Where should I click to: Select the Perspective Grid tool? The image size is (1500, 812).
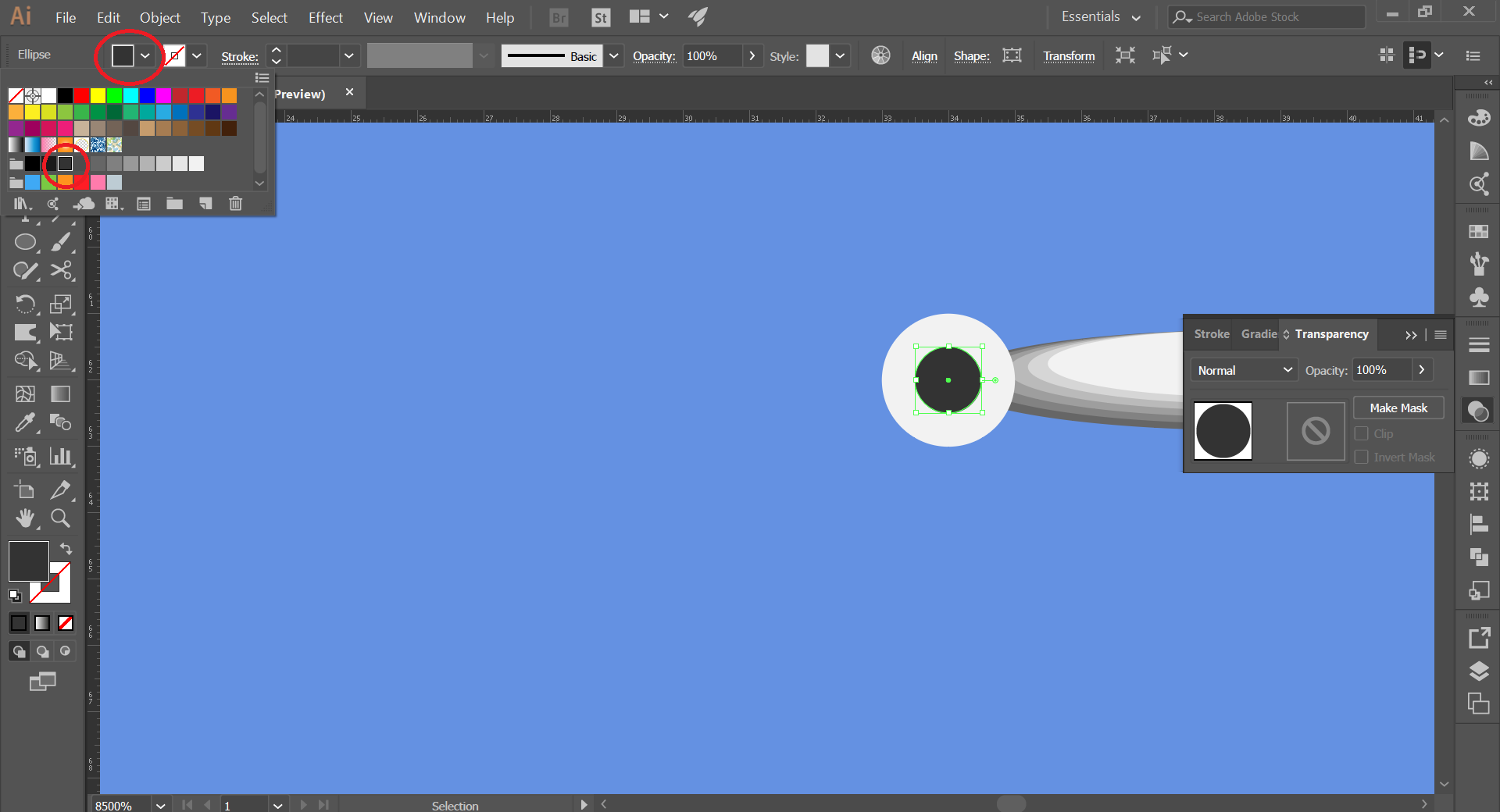61,361
